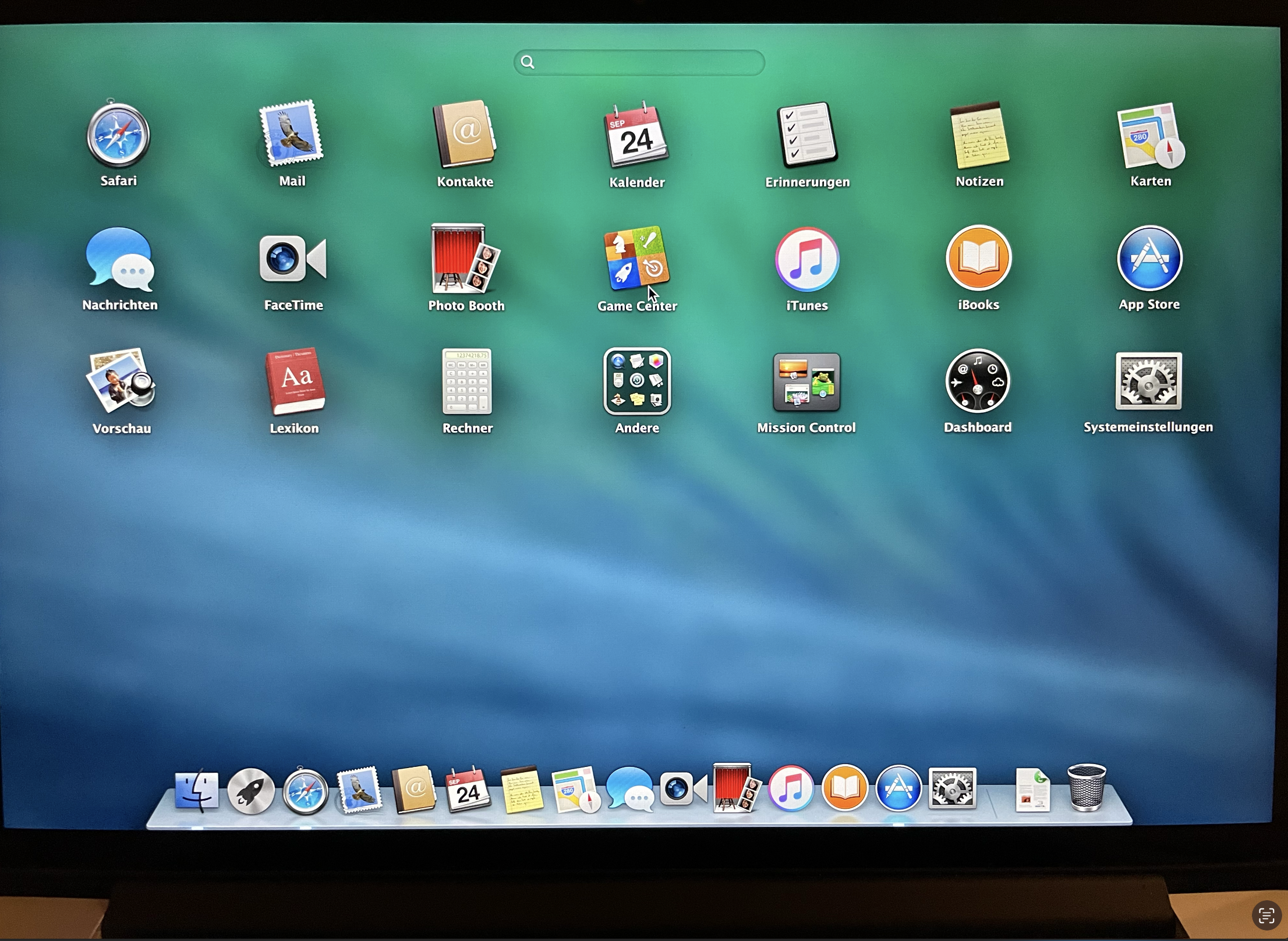Open Safari from the Dock
This screenshot has height=941, width=1288.
click(305, 791)
